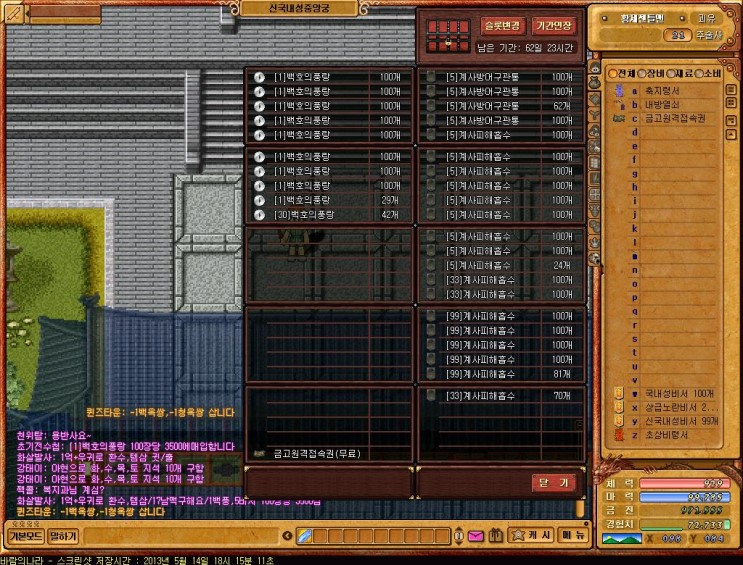
Task: Click the red 초상비령서 icon
Action: coord(617,435)
